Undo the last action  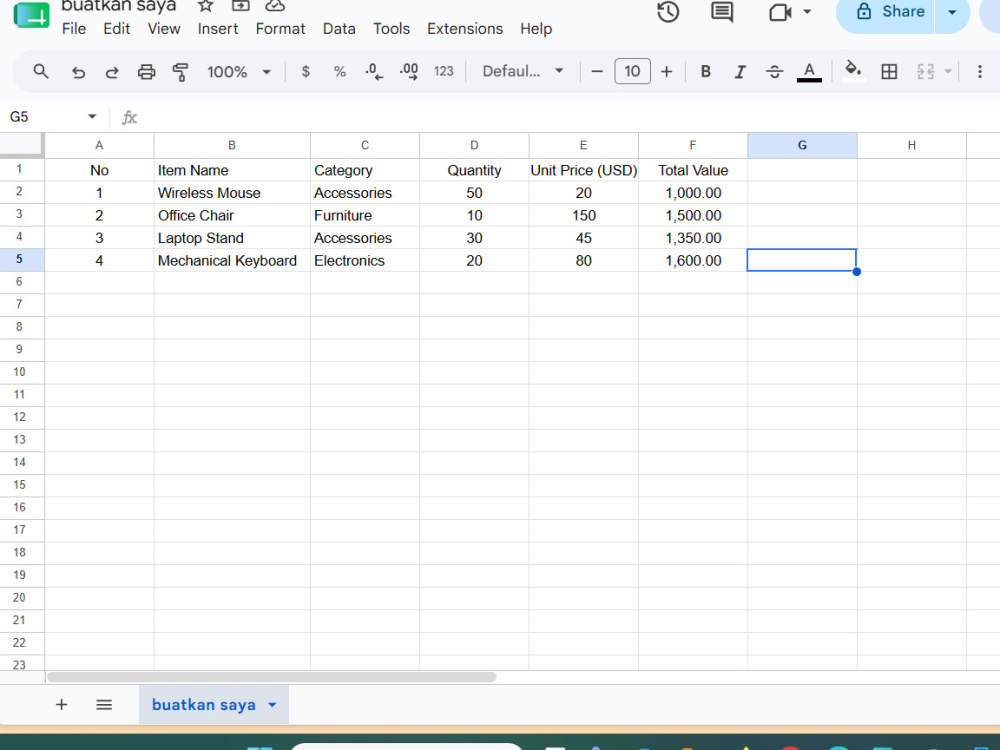click(x=78, y=72)
